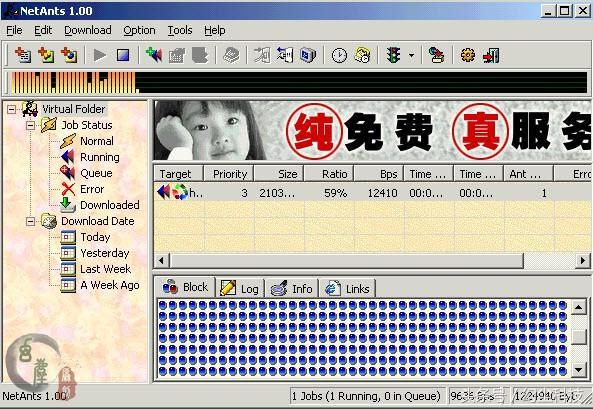Image resolution: width=593 pixels, height=409 pixels.
Task: Click the second add-job icon with yellow folder
Action: 46,55
